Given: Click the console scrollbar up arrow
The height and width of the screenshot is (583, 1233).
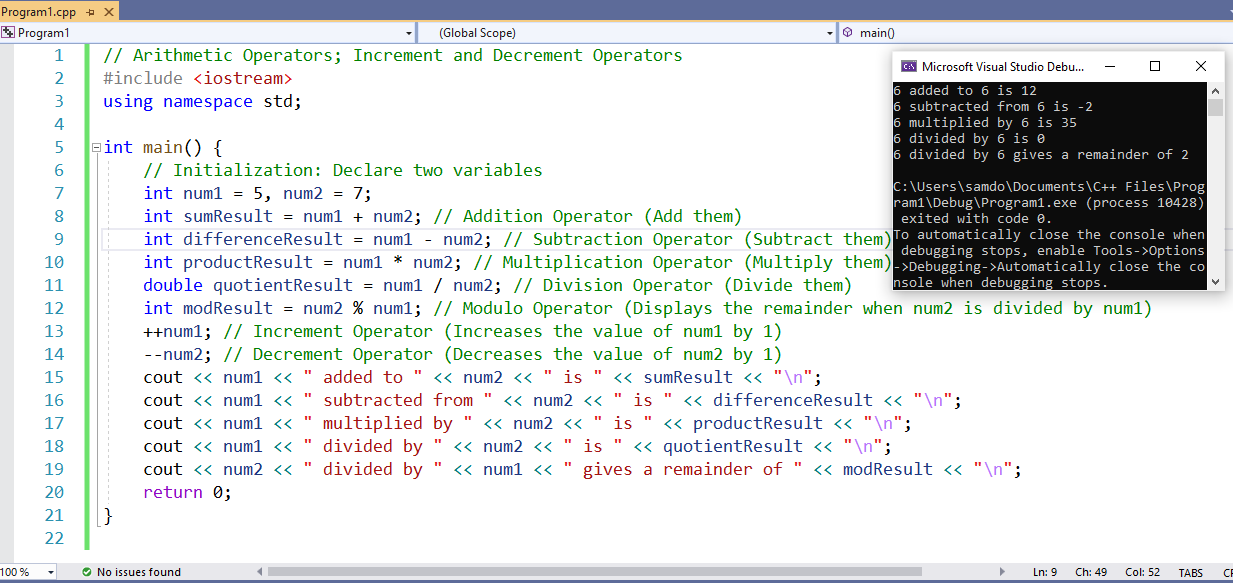Looking at the screenshot, I should [1215, 90].
